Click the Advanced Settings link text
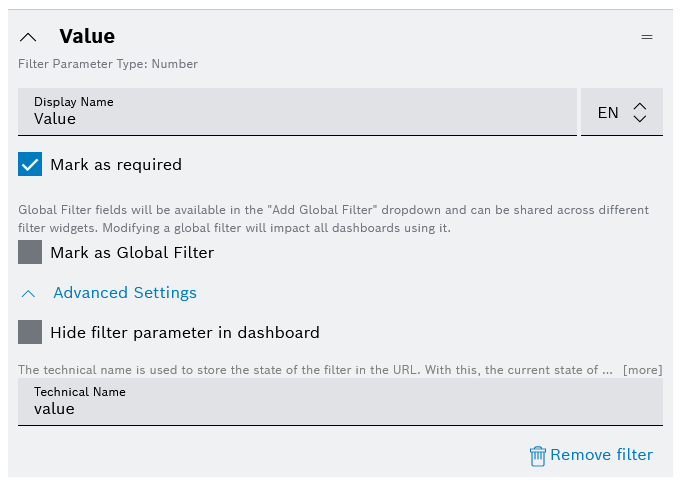The image size is (683, 484). pyautogui.click(x=125, y=293)
